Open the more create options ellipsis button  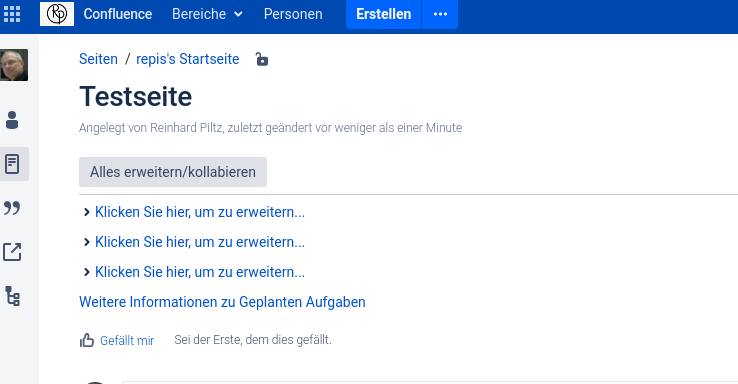(440, 14)
